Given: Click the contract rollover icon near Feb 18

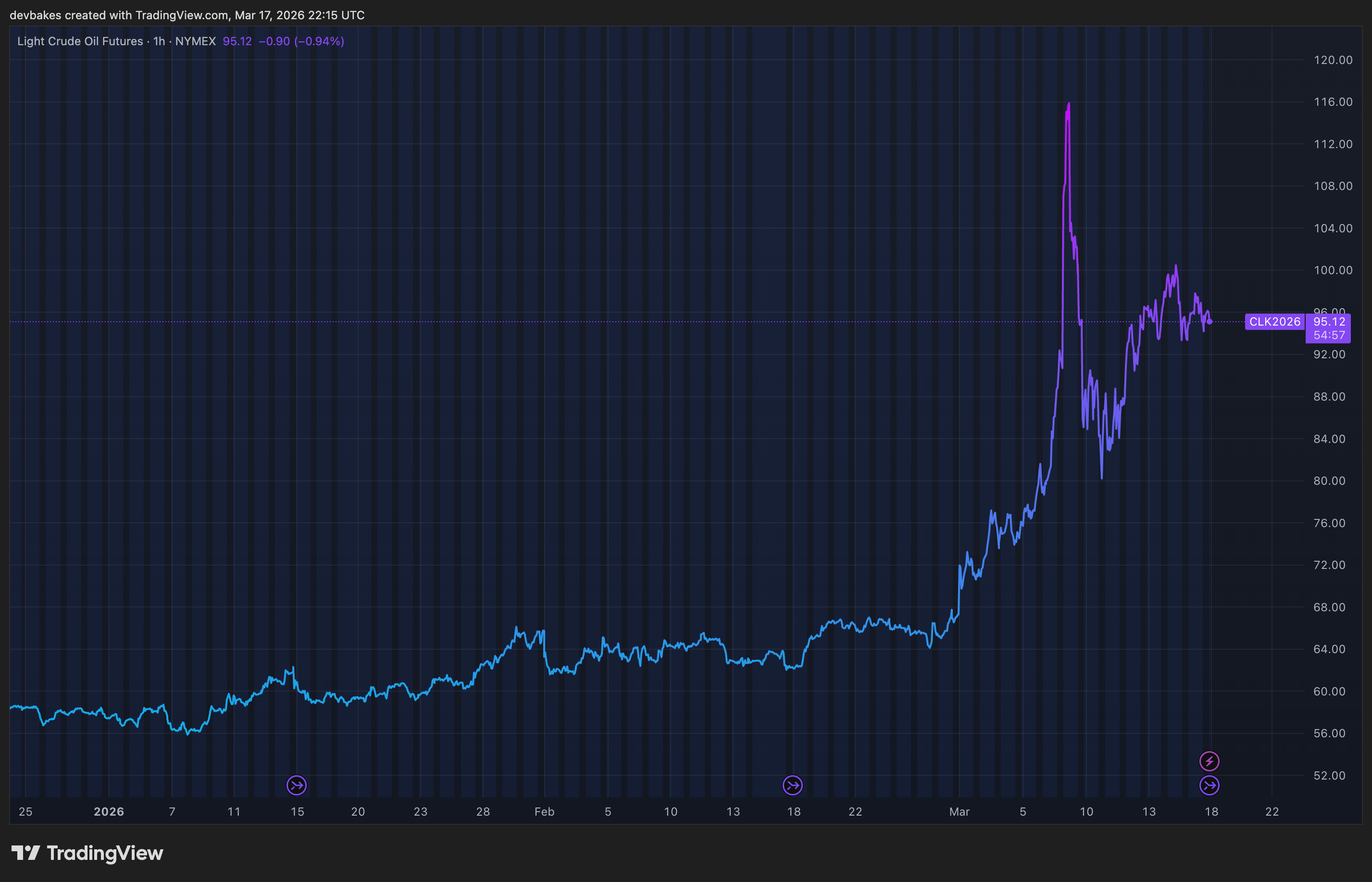Looking at the screenshot, I should tap(792, 785).
